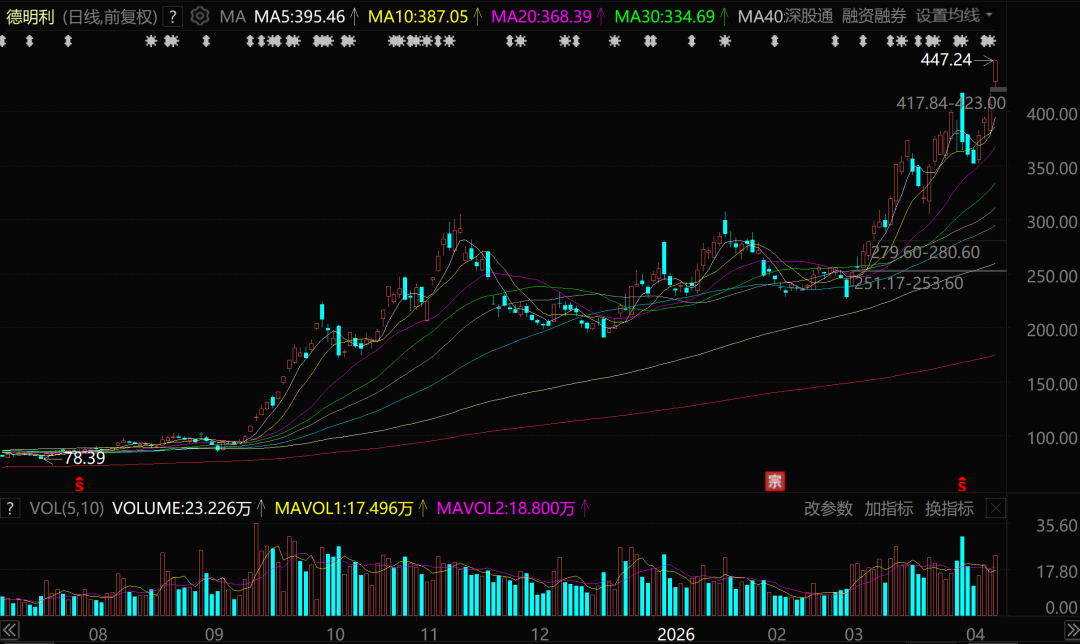Select the MA5:395.46 value
This screenshot has height=644, width=1080.
tap(300, 17)
